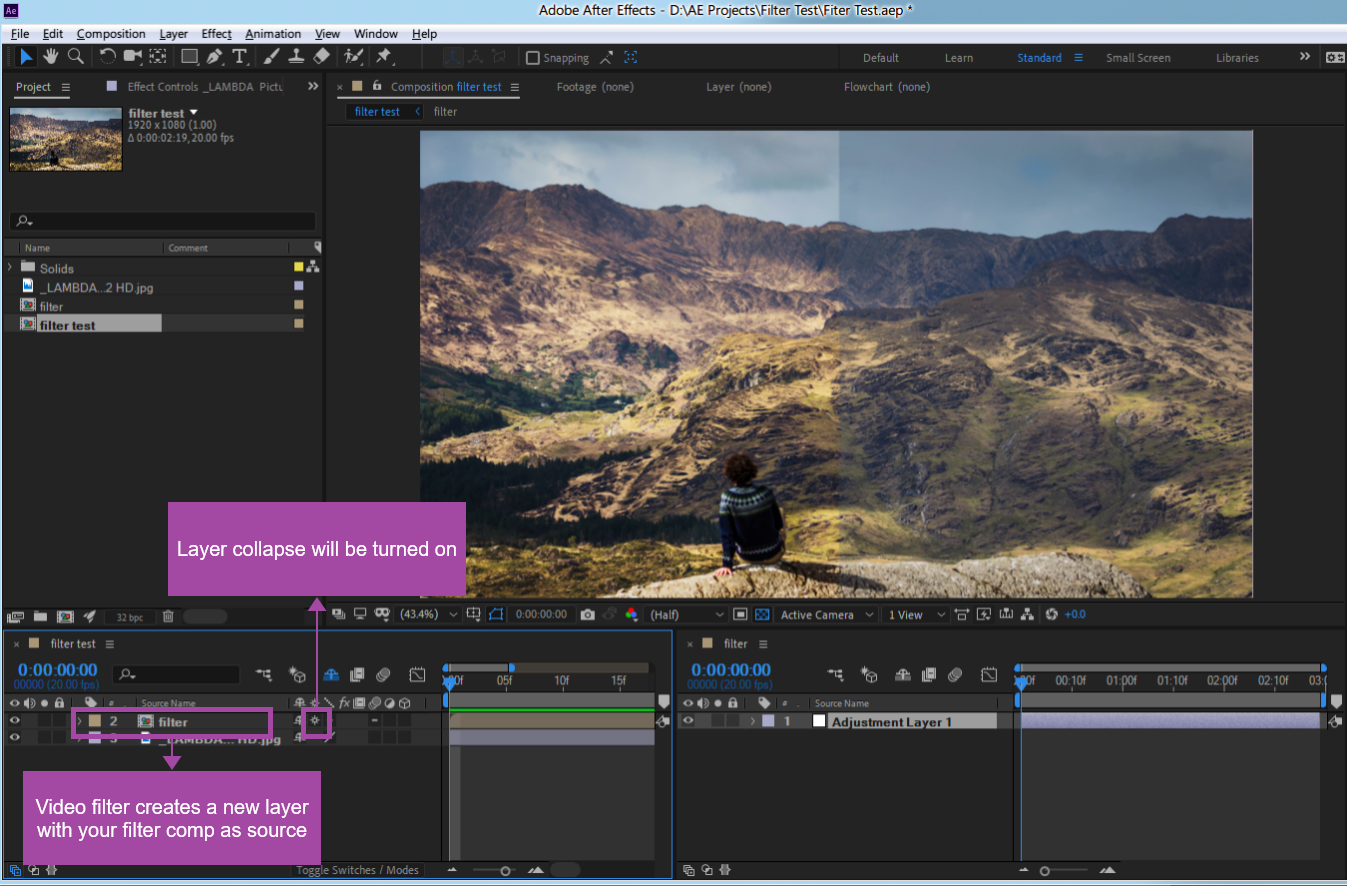Click the Project panel search field
The height and width of the screenshot is (886, 1347).
[162, 221]
